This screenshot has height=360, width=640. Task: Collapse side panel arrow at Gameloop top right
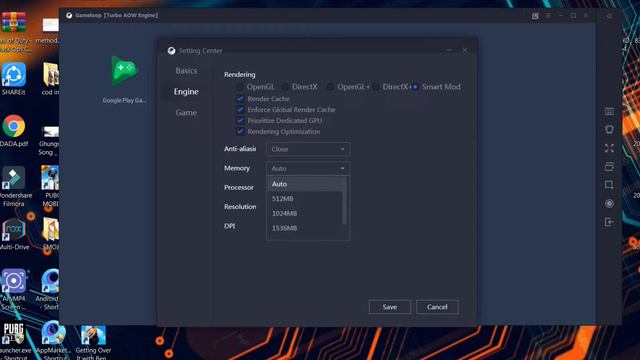pyautogui.click(x=609, y=16)
